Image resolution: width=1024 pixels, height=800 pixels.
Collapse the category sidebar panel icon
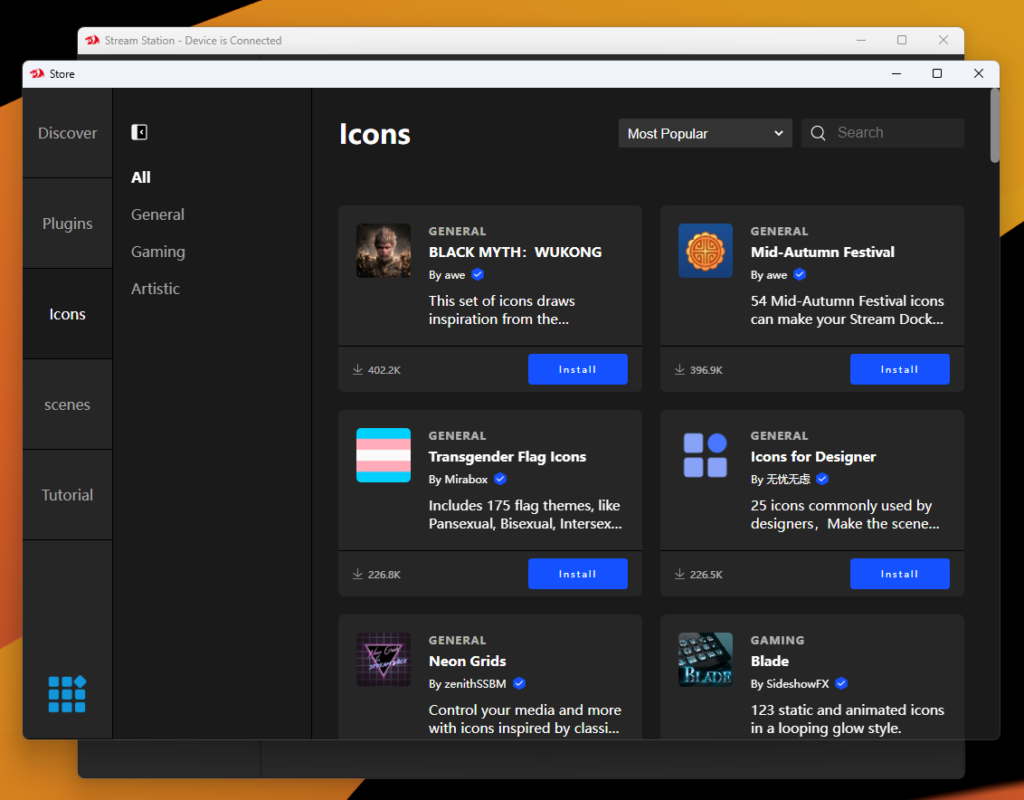(x=139, y=133)
